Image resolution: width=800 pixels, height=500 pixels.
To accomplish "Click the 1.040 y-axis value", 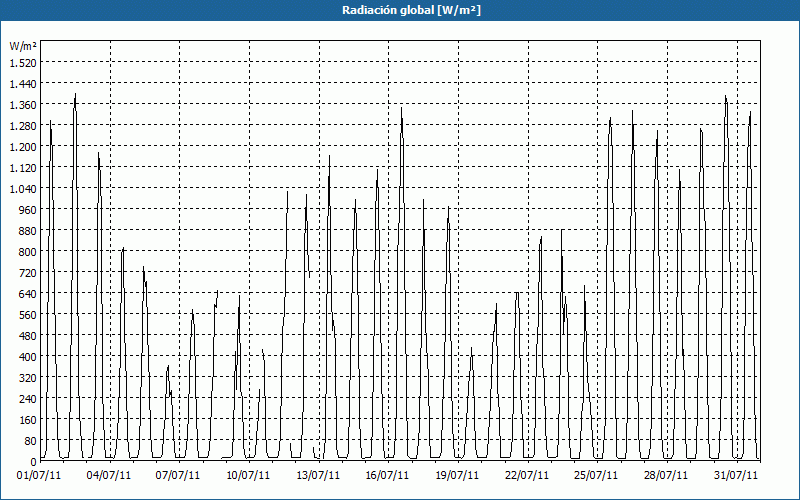I will tap(23, 189).
